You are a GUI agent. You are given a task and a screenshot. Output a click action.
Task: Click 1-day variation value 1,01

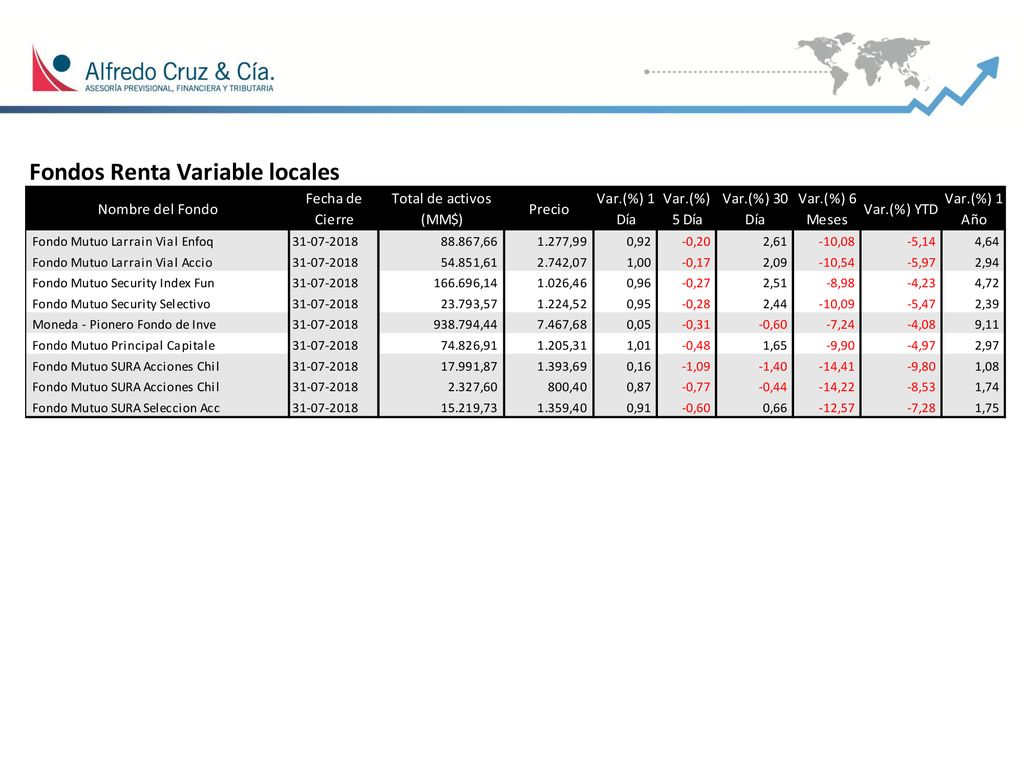tap(639, 345)
